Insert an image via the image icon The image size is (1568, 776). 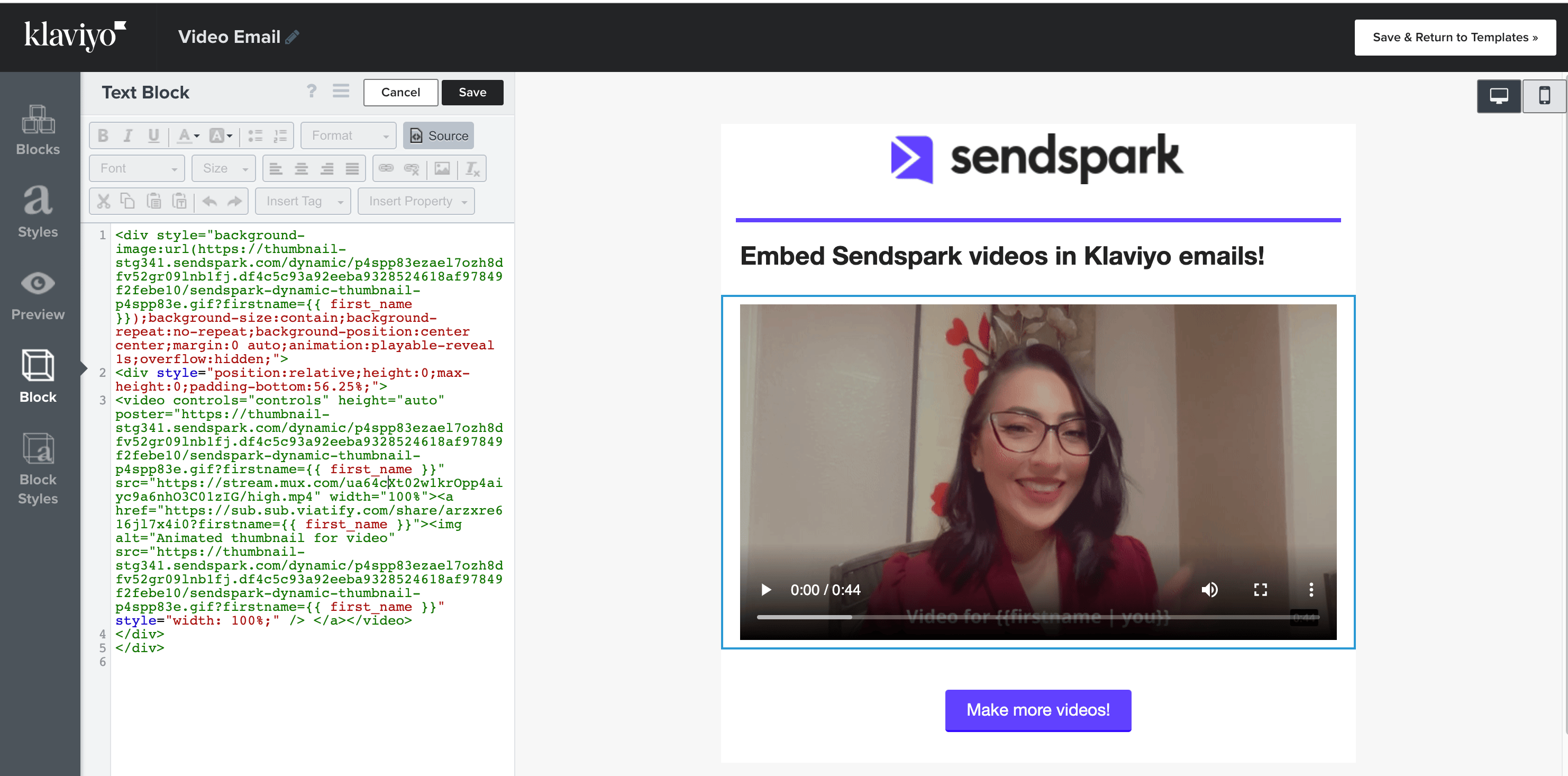442,169
